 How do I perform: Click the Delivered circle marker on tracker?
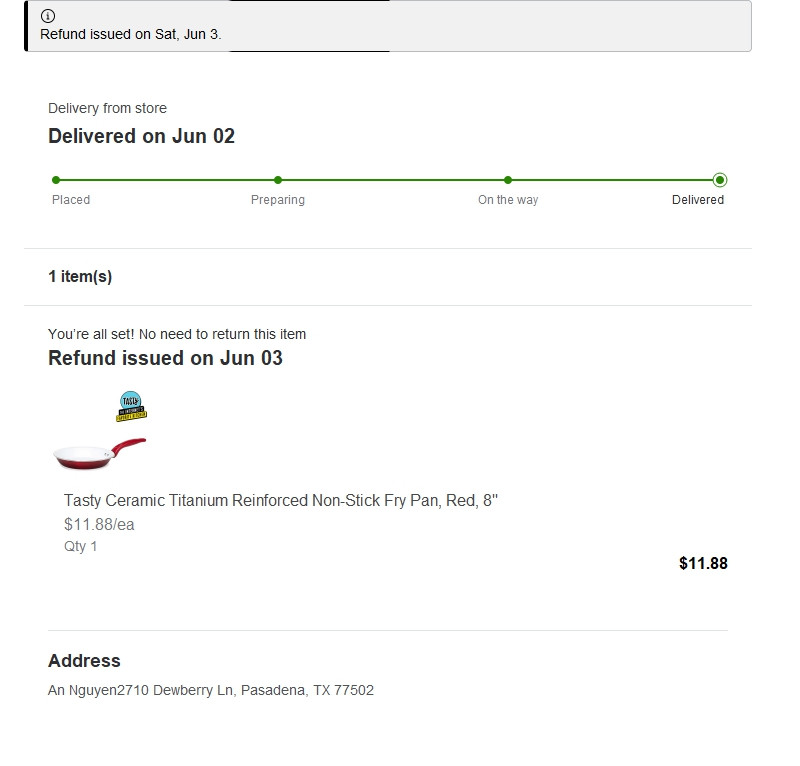[x=720, y=180]
